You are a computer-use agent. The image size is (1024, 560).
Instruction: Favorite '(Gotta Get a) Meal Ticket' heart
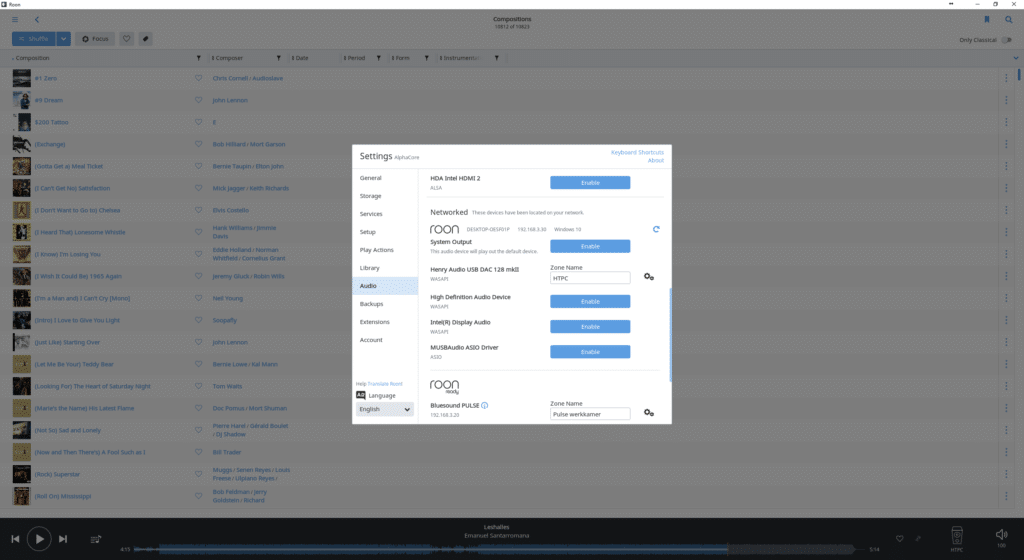point(199,166)
